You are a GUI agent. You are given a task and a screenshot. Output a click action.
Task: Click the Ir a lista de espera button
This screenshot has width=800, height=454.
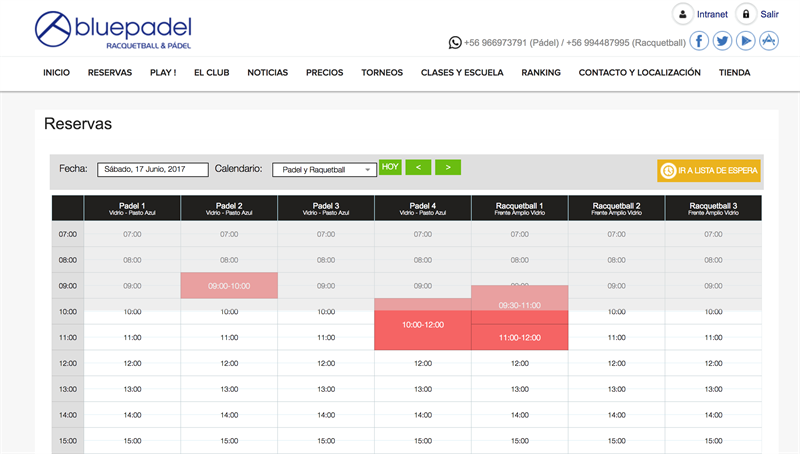(710, 171)
